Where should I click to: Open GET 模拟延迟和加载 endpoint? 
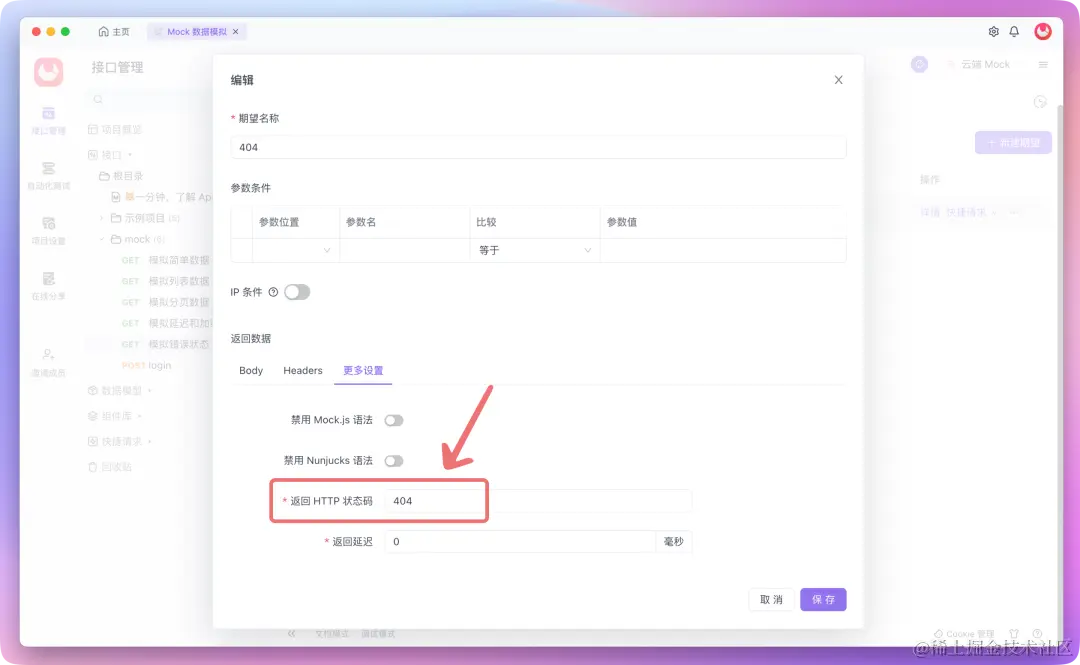[x=165, y=323]
